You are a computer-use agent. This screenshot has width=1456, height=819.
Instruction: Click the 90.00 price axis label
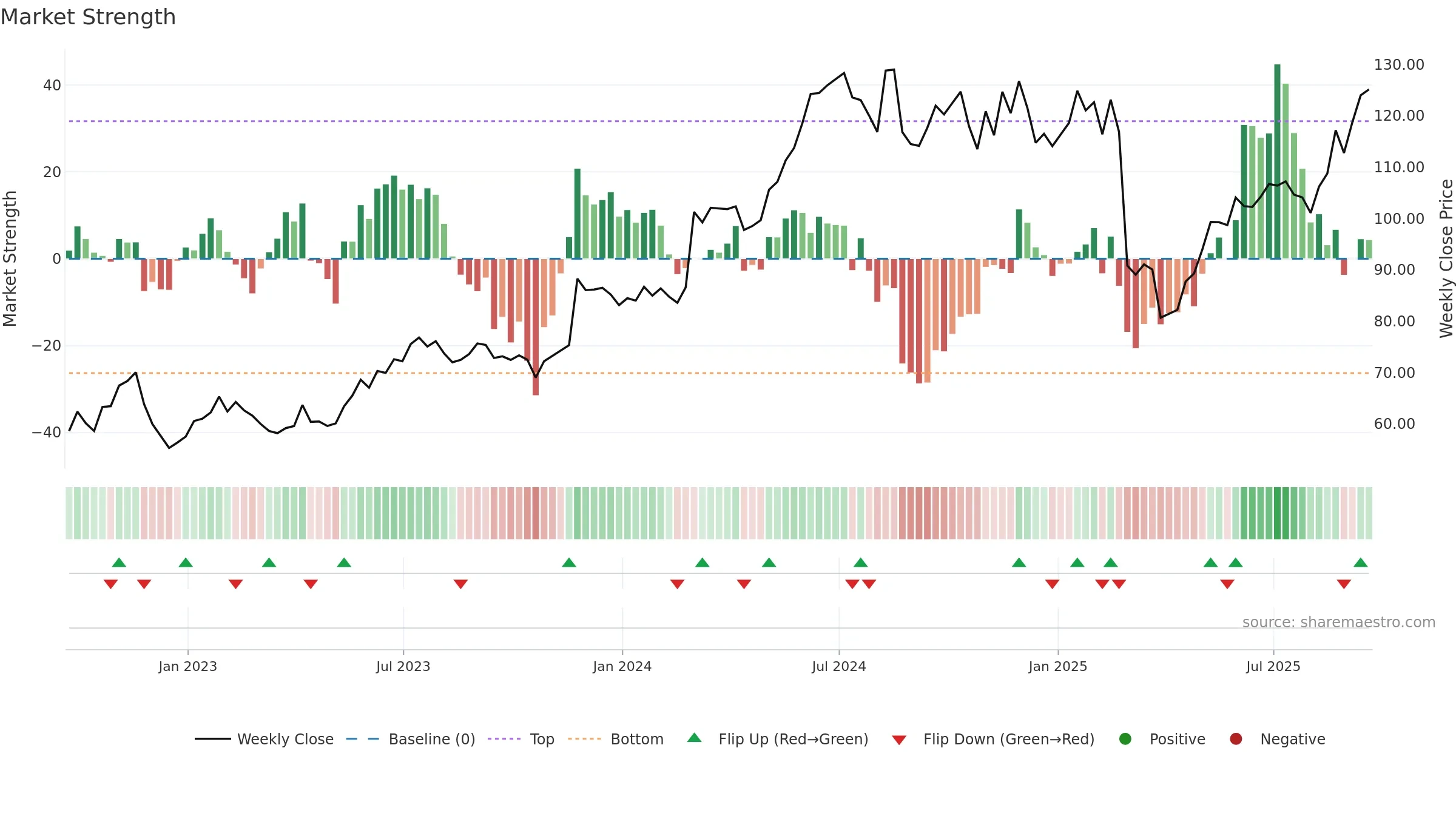point(1395,270)
